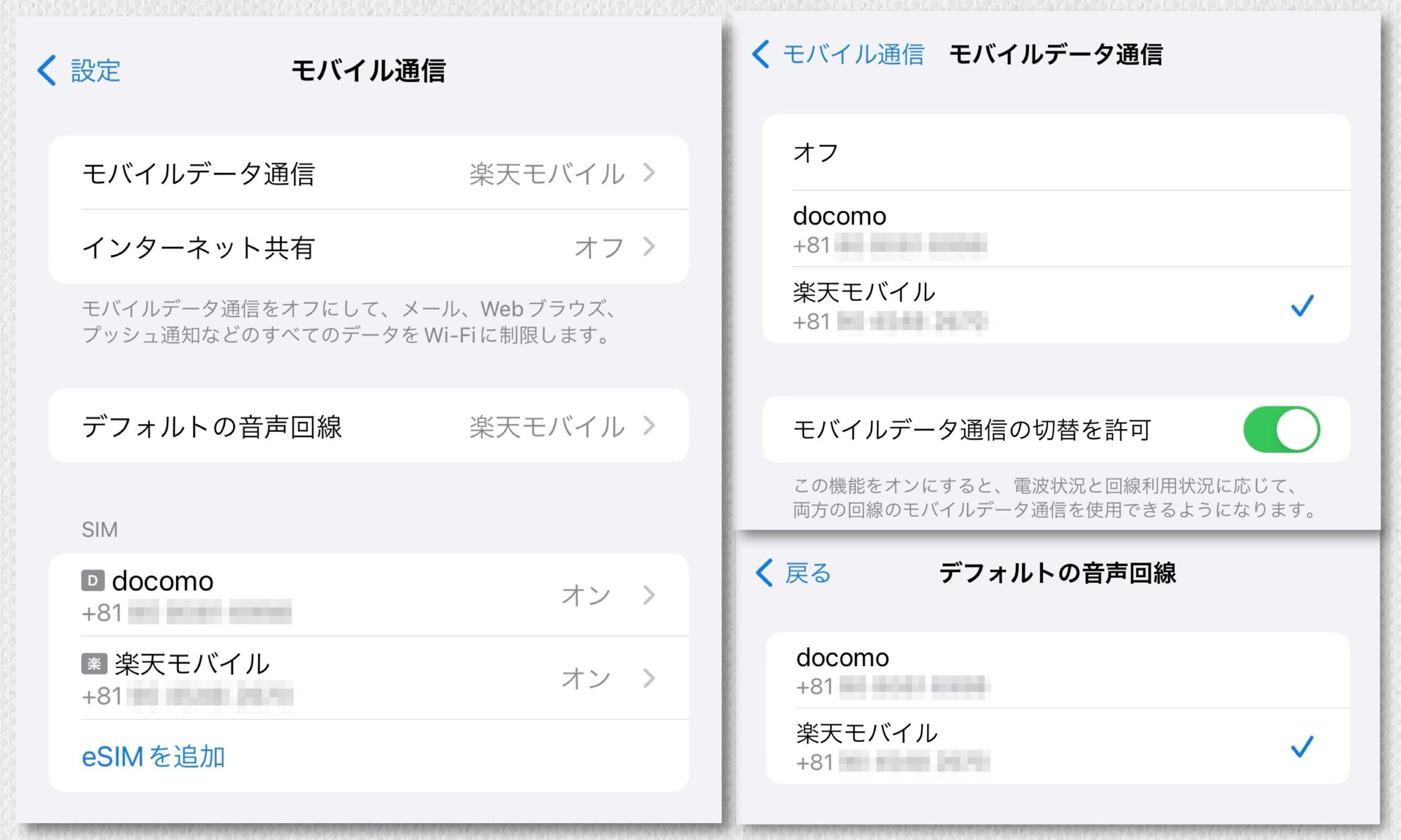Screen dimensions: 1401x840
Task: Tap the eSIMを追加 link
Action: pos(153,757)
